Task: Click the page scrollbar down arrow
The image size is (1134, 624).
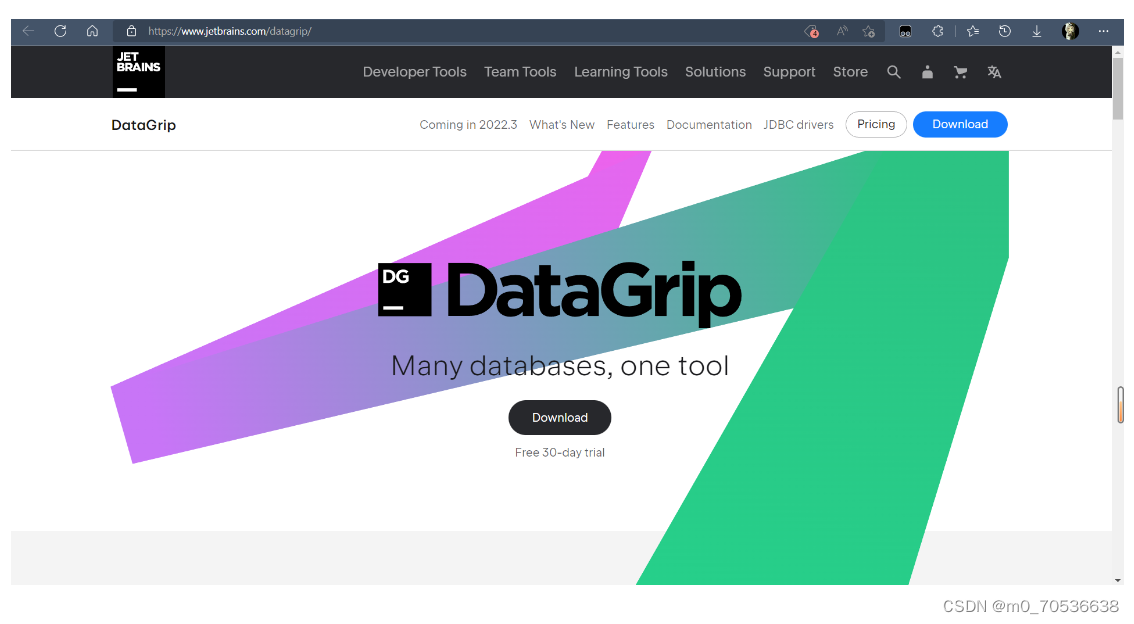Action: coord(1118,579)
